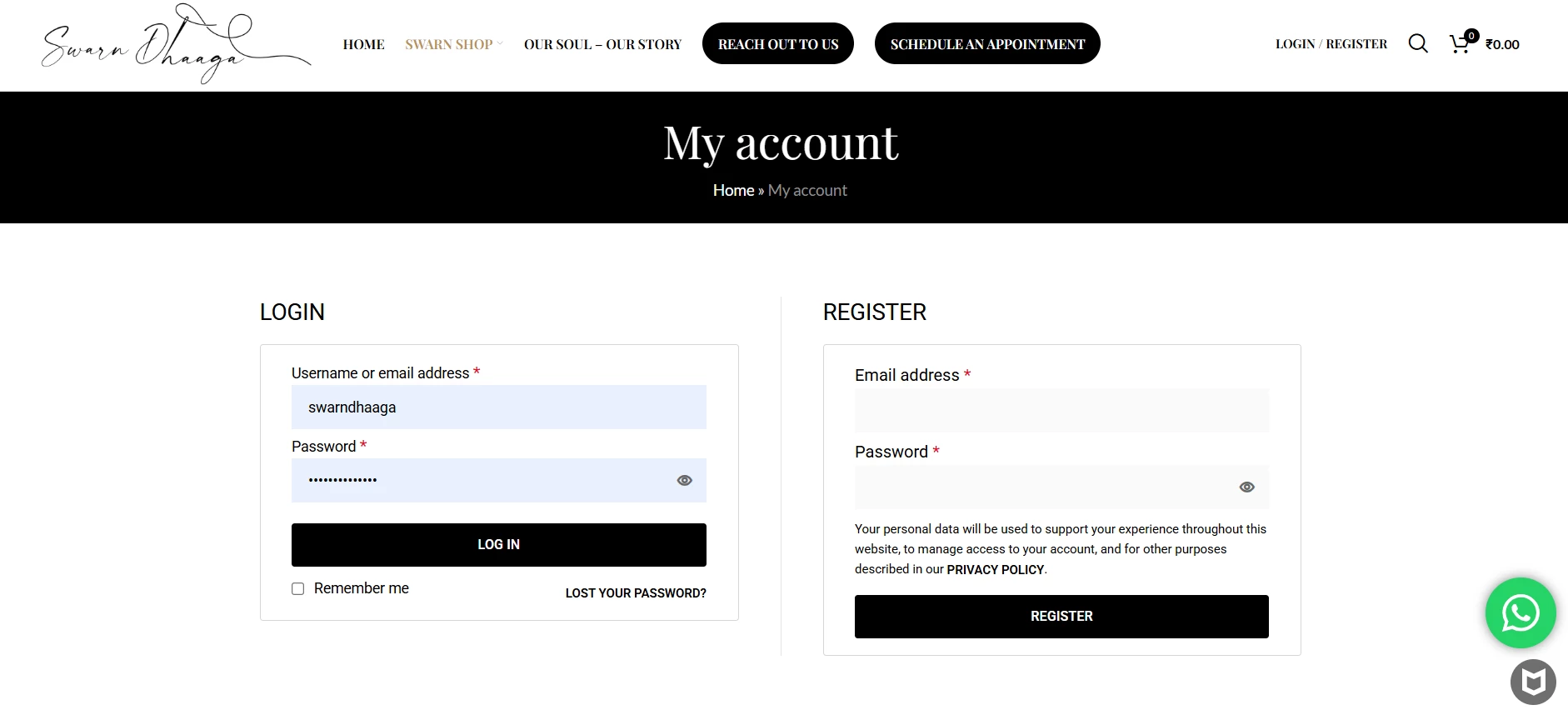Click the Login / Register link
The image size is (1568, 720).
pos(1331,44)
